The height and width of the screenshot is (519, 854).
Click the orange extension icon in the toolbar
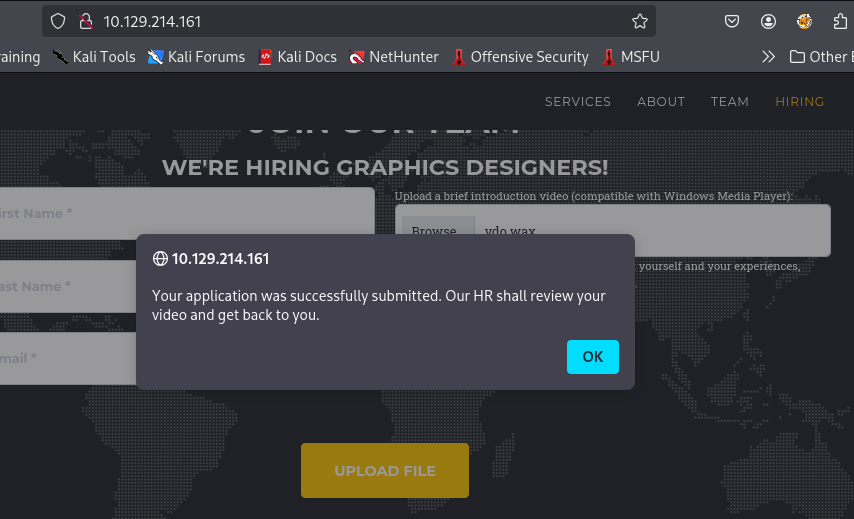tap(804, 21)
